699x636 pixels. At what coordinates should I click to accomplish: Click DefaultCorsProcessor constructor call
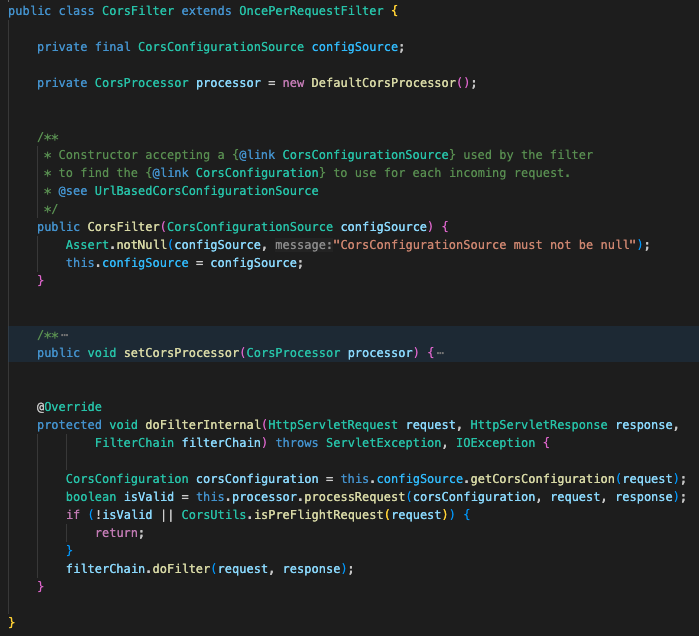point(383,83)
